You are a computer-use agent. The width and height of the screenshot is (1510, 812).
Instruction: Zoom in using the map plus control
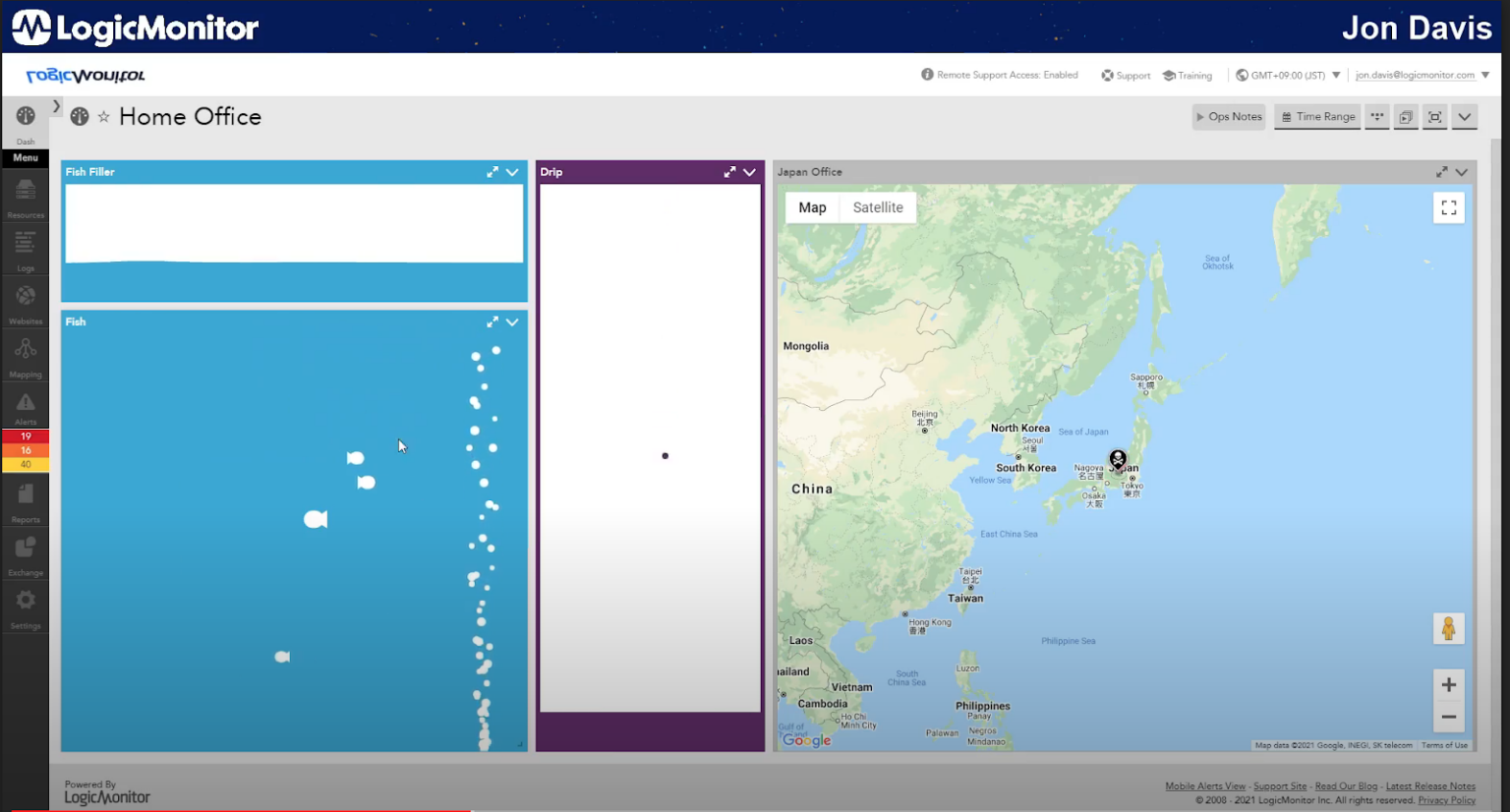[x=1448, y=685]
